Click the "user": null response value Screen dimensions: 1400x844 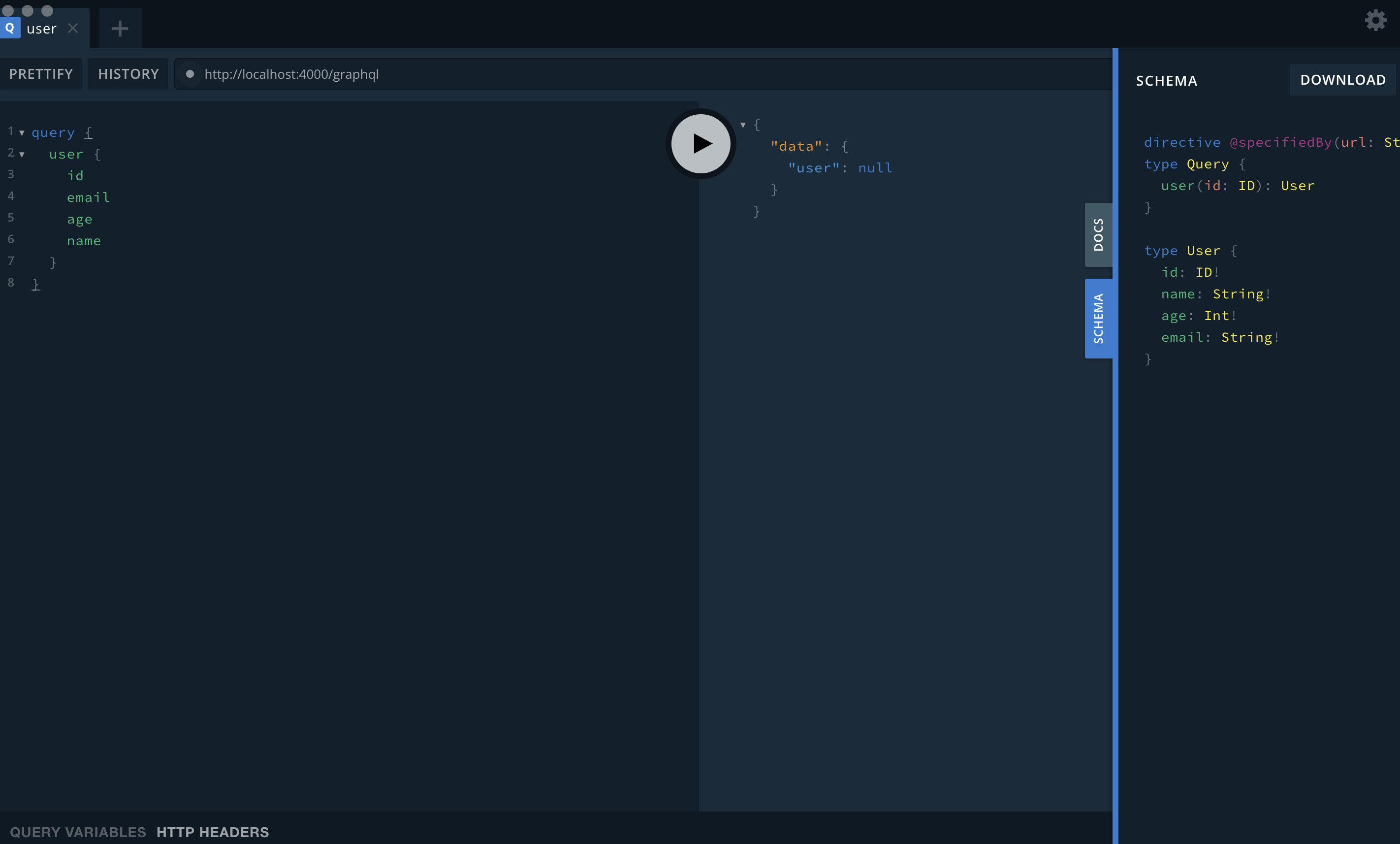tap(840, 168)
